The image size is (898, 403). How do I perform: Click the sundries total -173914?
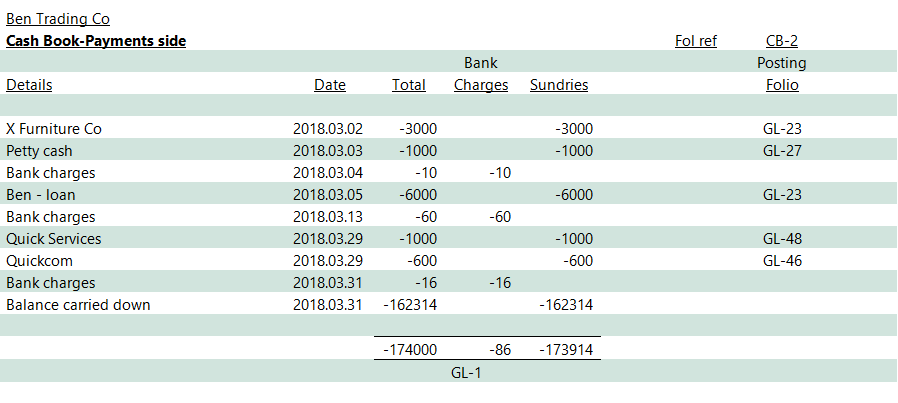567,349
